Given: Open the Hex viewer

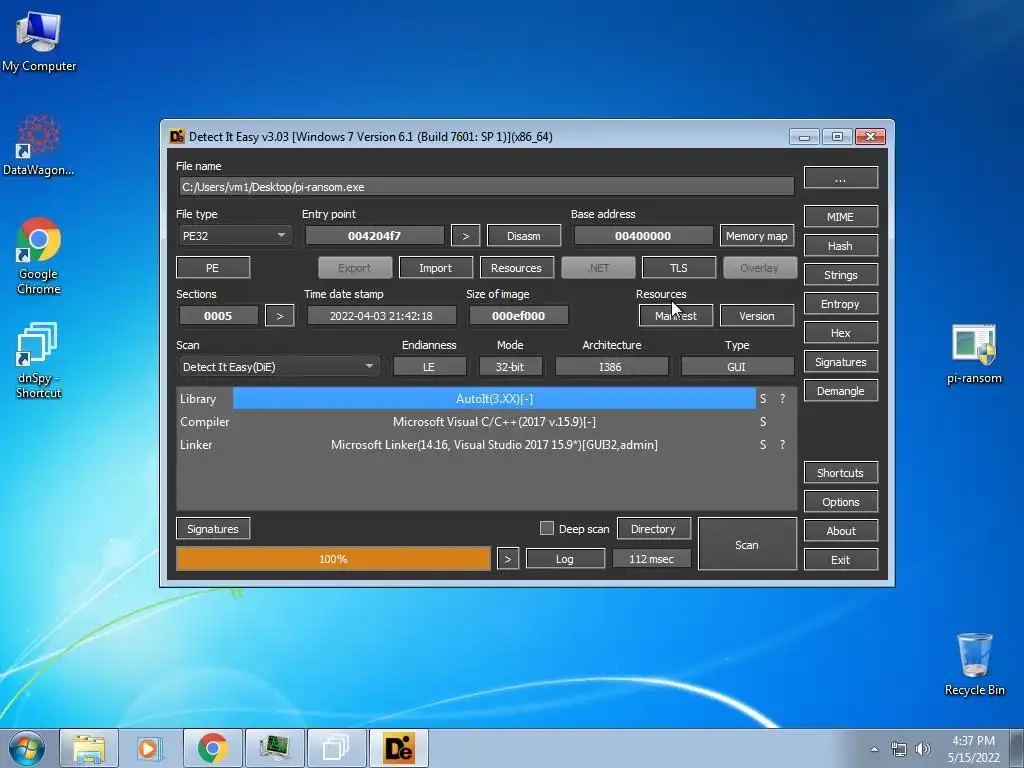Looking at the screenshot, I should 840,332.
